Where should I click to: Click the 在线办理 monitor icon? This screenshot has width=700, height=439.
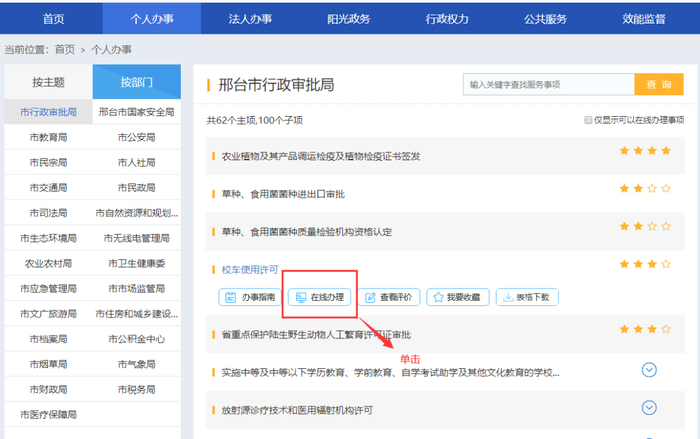click(301, 297)
